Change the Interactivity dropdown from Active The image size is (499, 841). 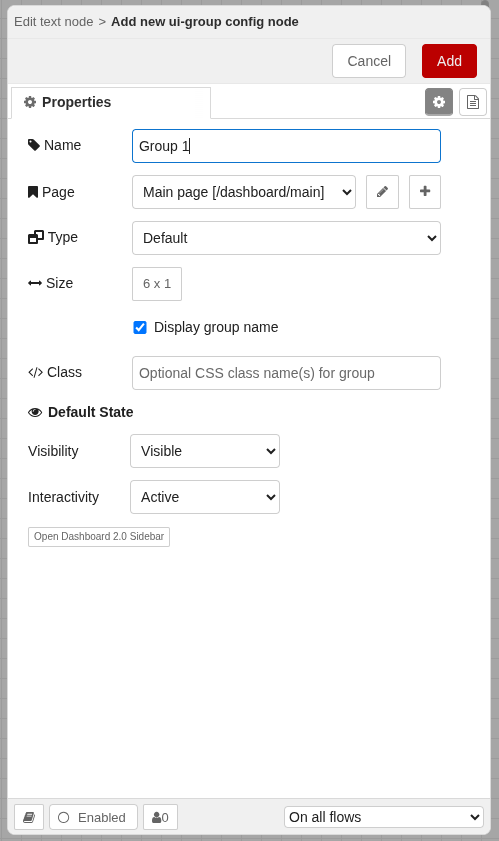click(x=205, y=497)
